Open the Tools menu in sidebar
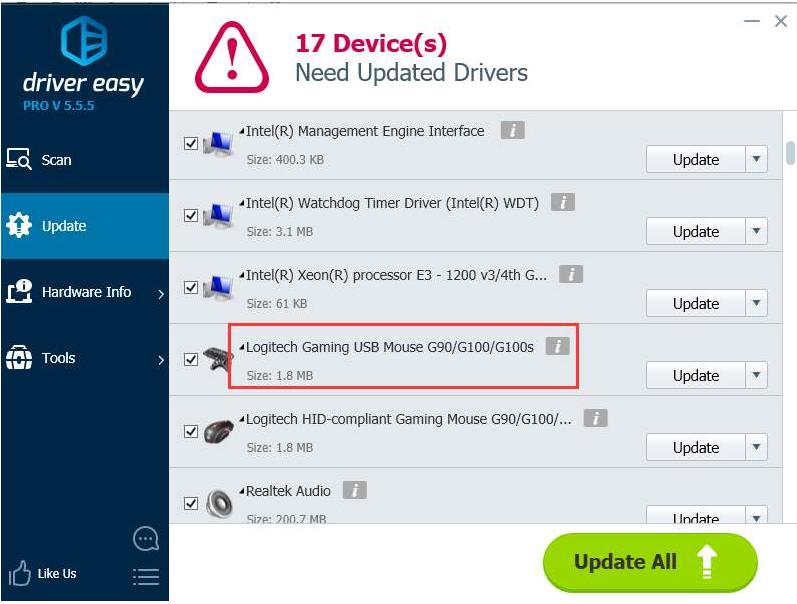This screenshot has height=604, width=797. pos(58,358)
